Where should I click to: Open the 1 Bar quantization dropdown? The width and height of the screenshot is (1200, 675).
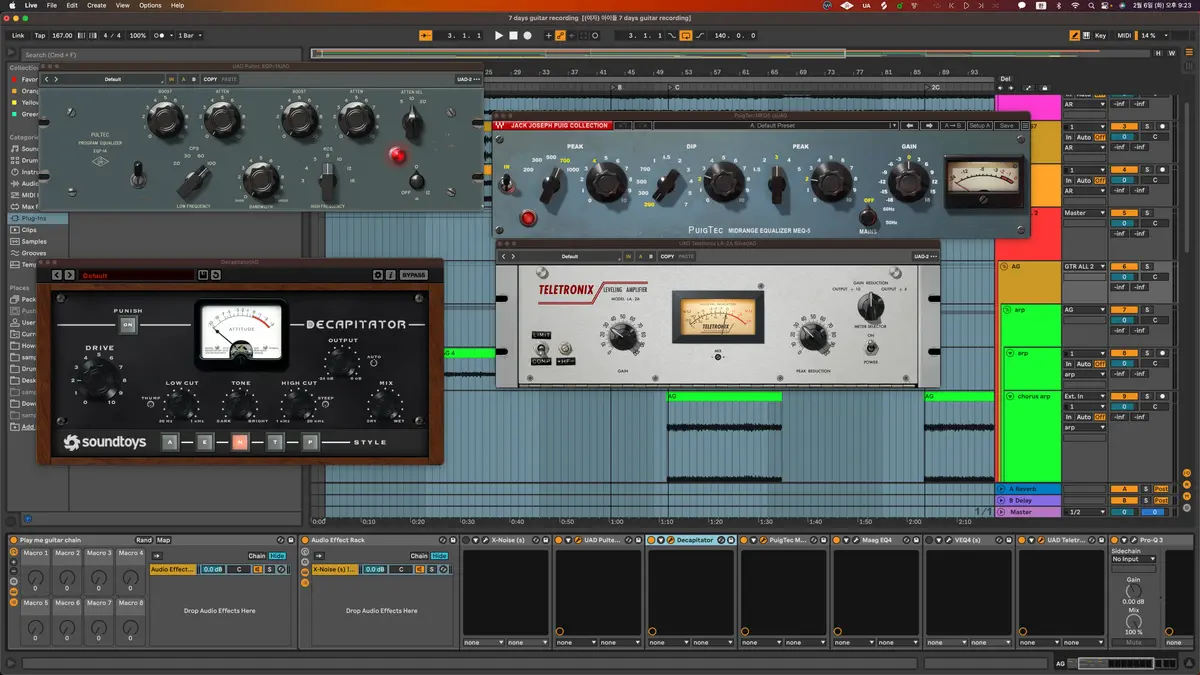[x=189, y=36]
